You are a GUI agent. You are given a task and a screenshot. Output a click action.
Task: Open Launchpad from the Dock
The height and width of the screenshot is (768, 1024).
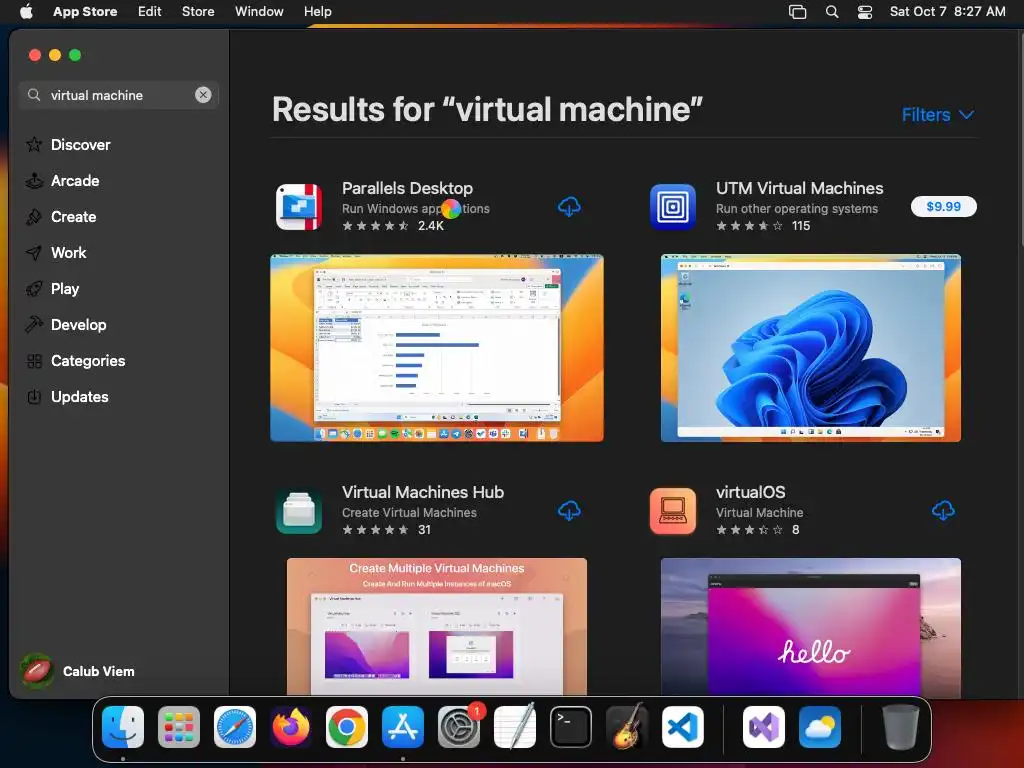(x=179, y=727)
